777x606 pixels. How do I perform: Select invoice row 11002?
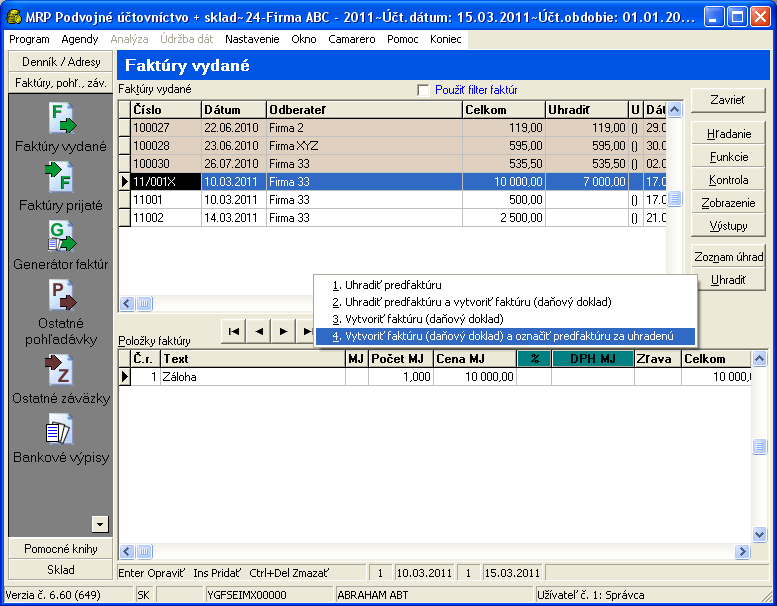pyautogui.click(x=392, y=218)
